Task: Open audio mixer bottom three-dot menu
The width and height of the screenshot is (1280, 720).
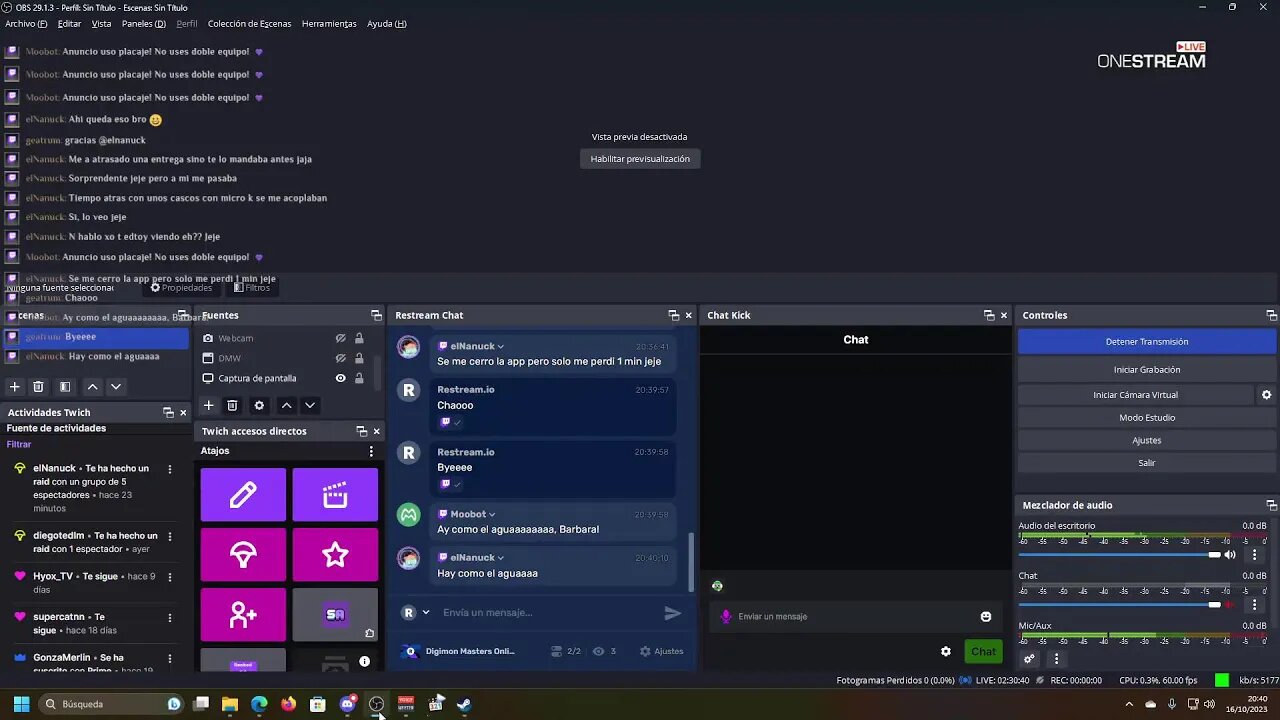Action: click(x=1056, y=658)
